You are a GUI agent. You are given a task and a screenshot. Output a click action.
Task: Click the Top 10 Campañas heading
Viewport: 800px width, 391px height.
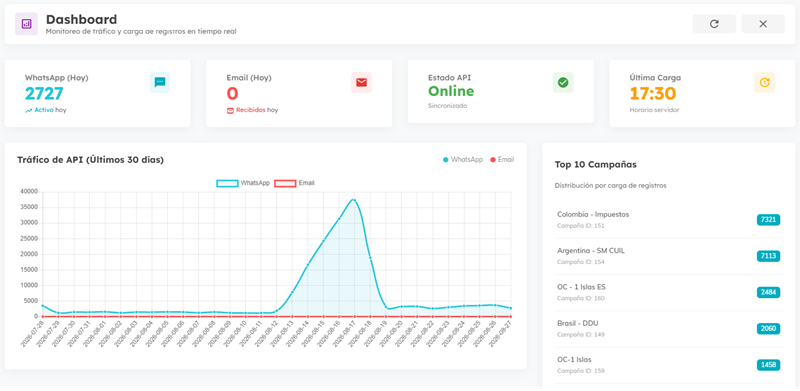pos(595,165)
